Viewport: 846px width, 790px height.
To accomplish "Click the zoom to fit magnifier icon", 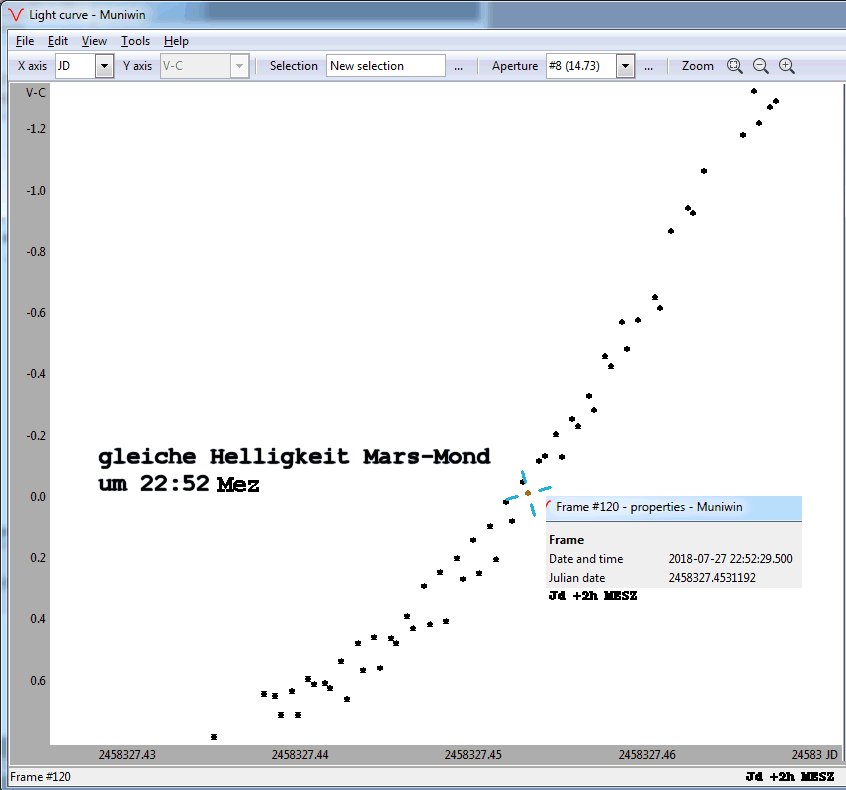I will coord(735,66).
